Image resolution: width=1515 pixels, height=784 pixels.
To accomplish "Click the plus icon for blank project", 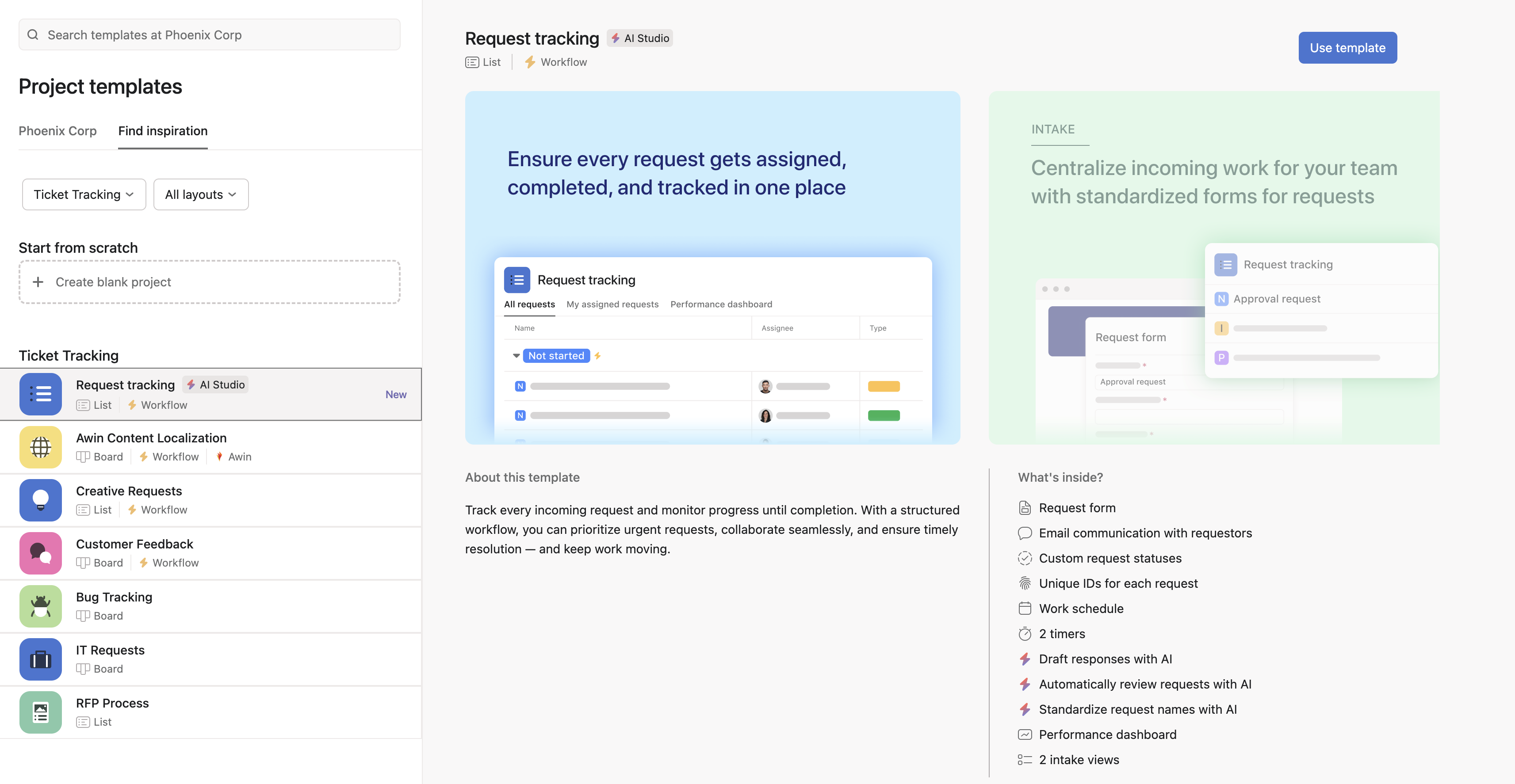I will pyautogui.click(x=38, y=282).
